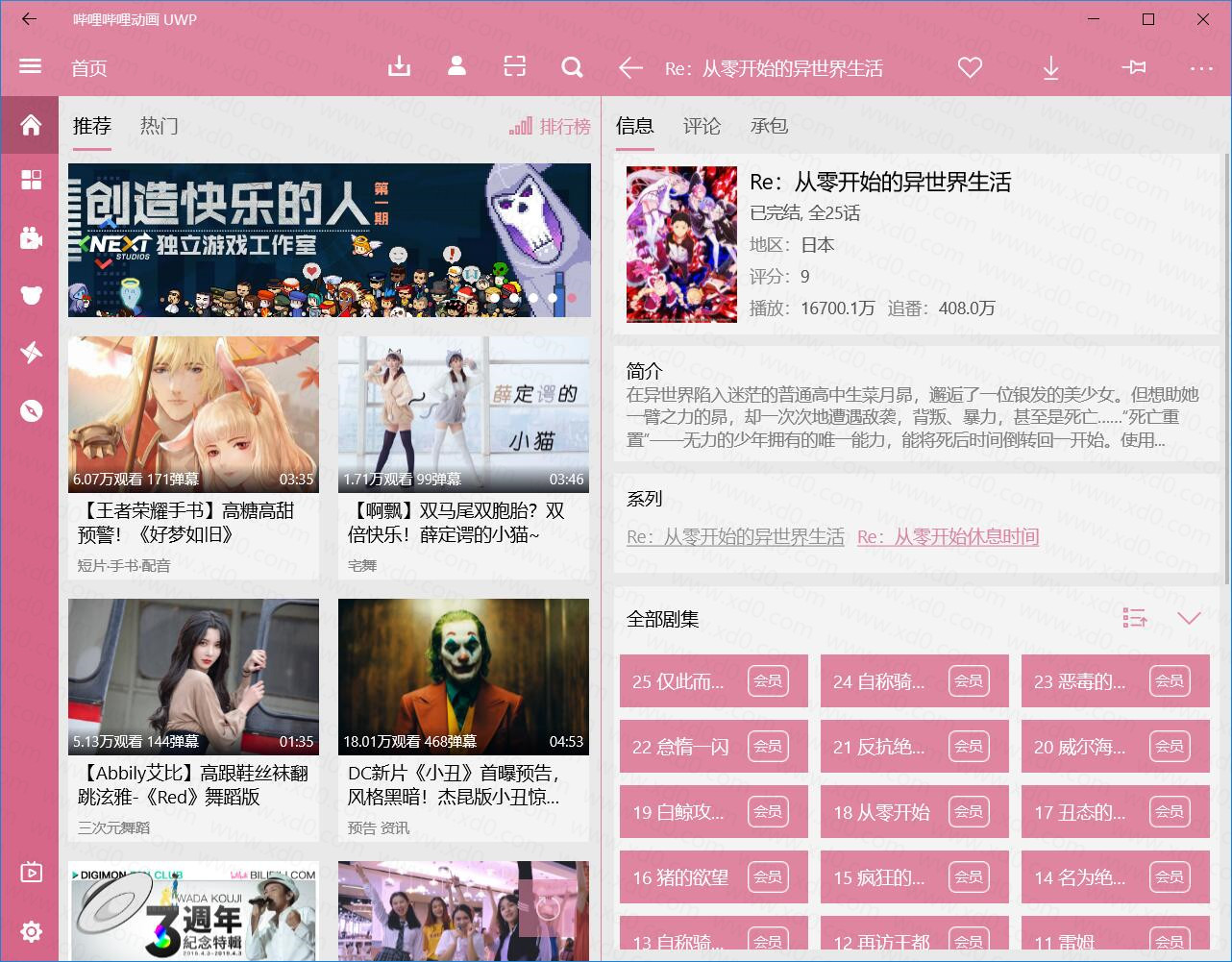Expand the 简介 synopsis text

(913, 417)
